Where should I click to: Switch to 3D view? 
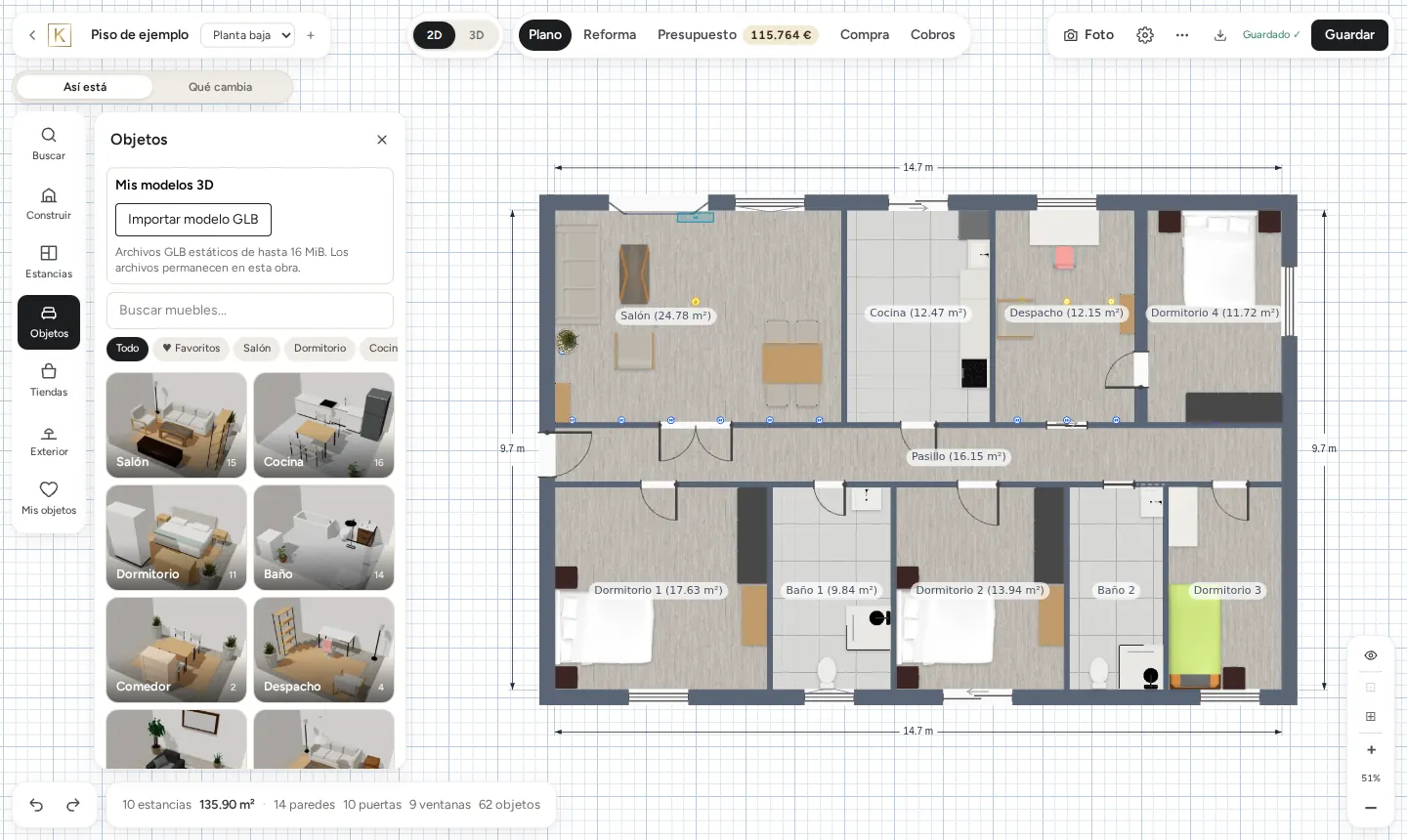click(x=477, y=35)
